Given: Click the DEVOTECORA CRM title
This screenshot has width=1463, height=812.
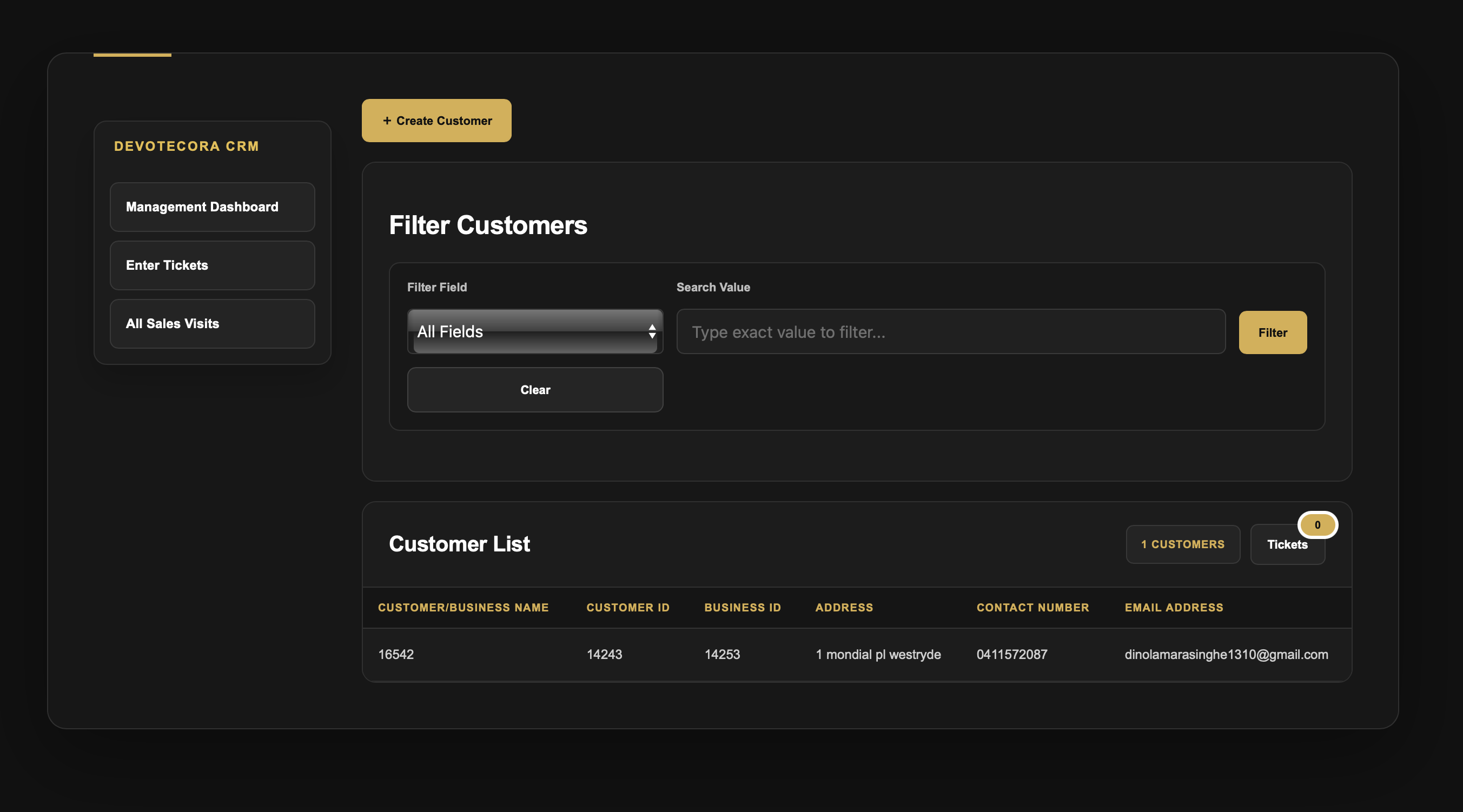Looking at the screenshot, I should (186, 146).
